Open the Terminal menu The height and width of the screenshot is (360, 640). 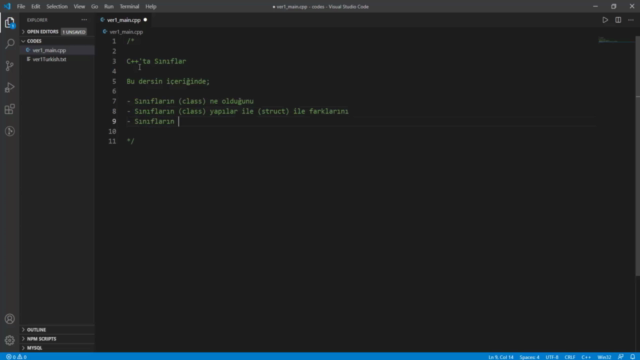(129, 7)
